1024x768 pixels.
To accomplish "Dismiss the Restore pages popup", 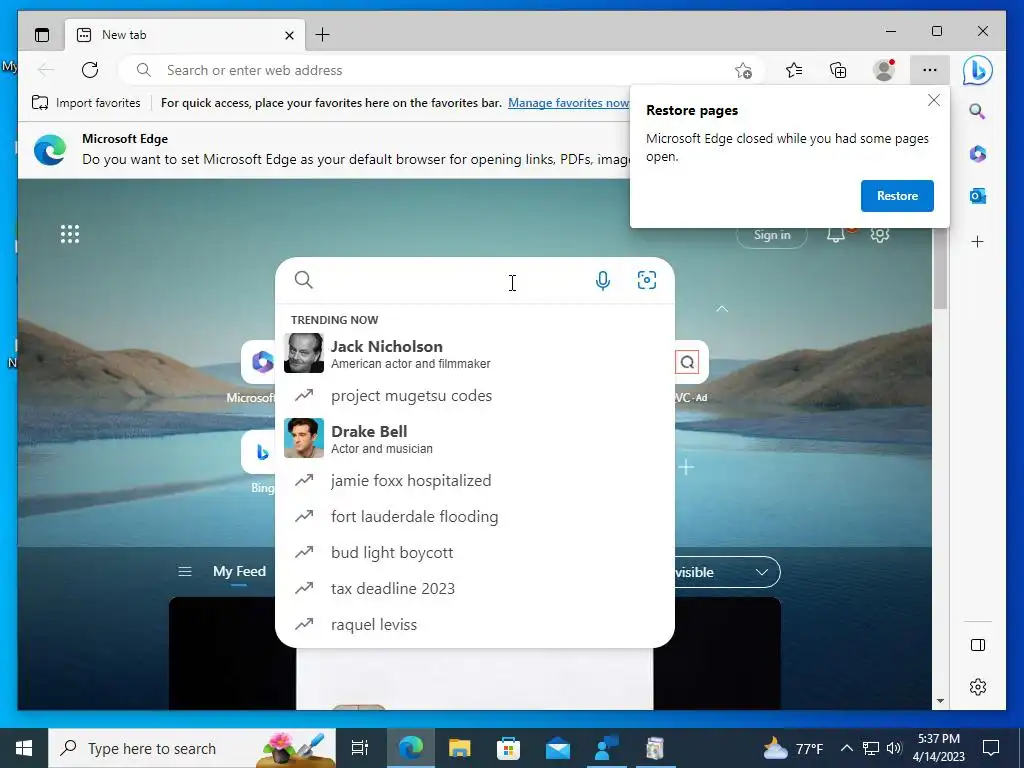I will point(934,100).
